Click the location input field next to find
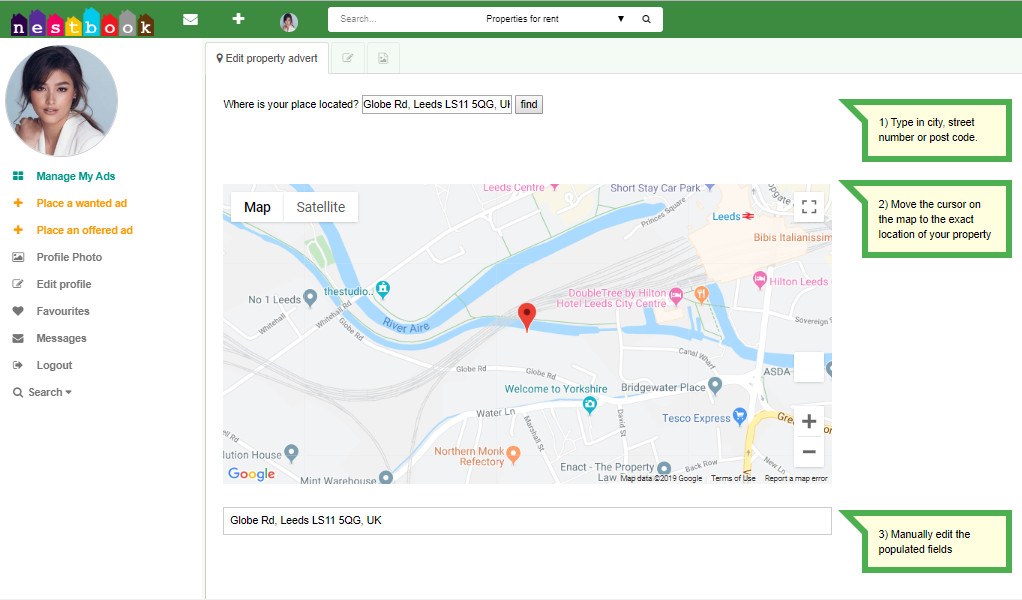The width and height of the screenshot is (1022, 600). pos(436,104)
